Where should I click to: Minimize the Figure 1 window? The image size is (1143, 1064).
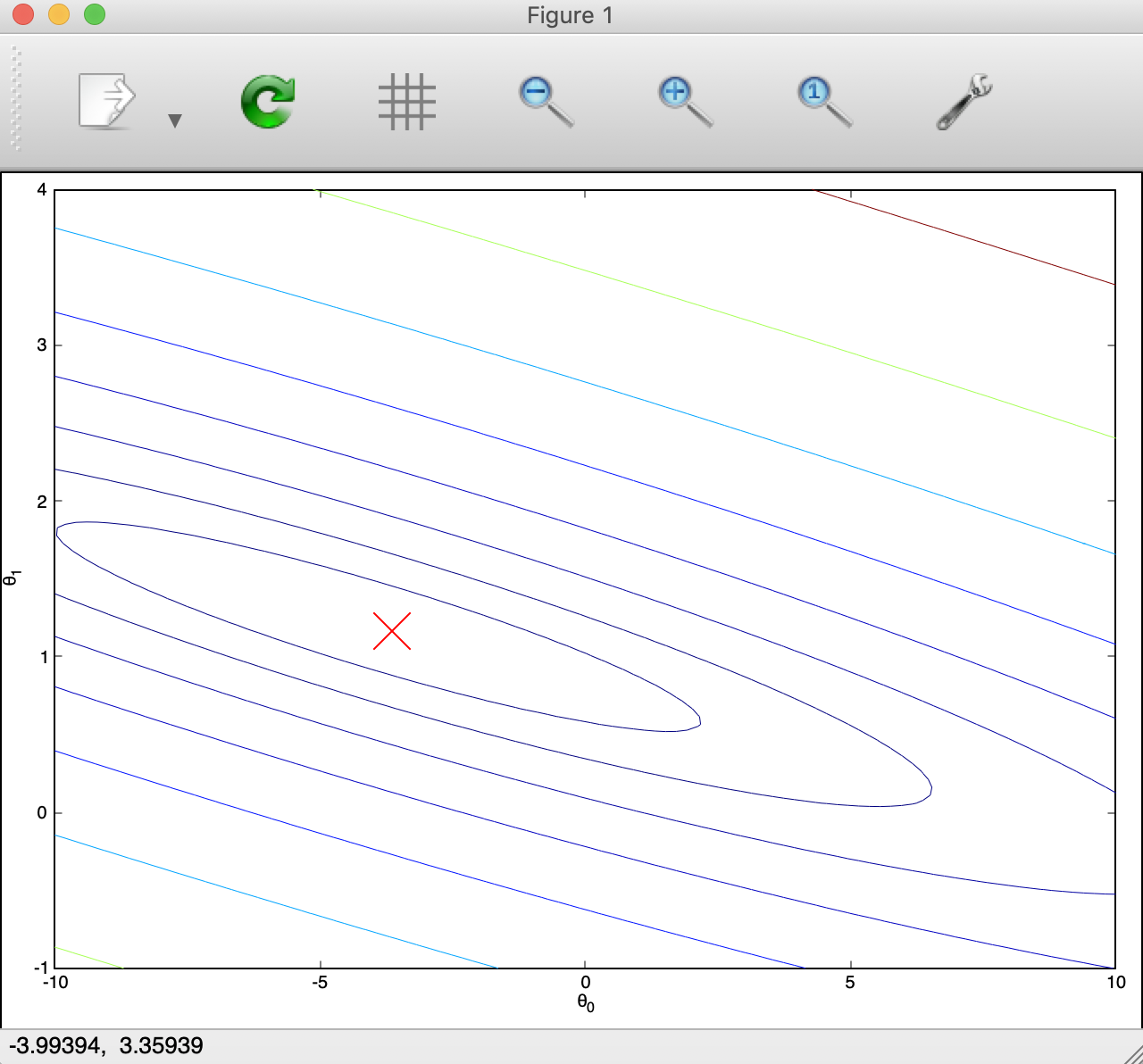59,14
